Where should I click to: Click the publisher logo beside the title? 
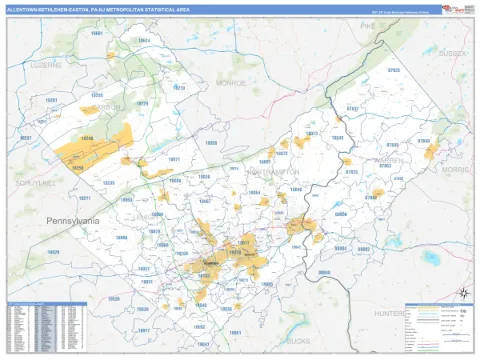point(453,9)
